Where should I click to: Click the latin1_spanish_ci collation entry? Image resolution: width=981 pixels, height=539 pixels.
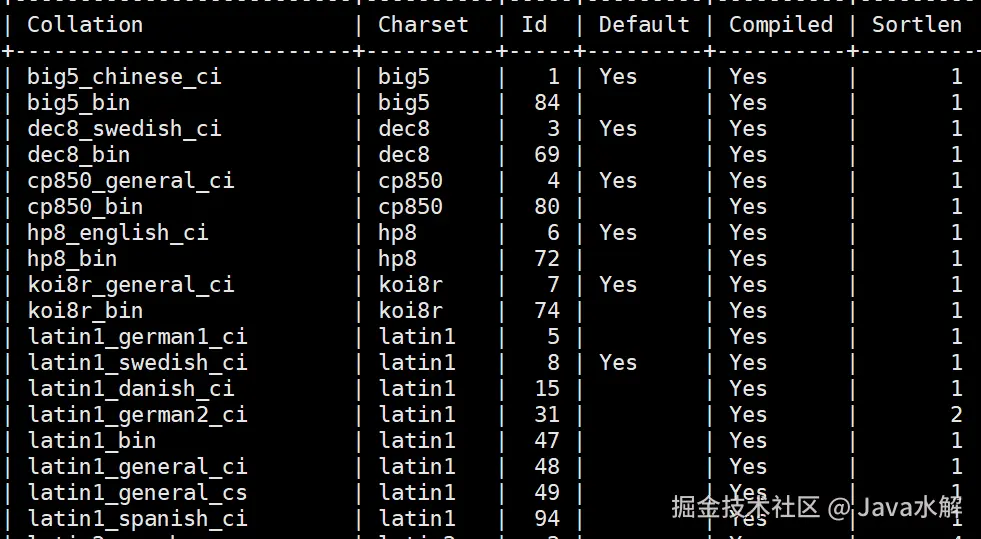(137, 518)
